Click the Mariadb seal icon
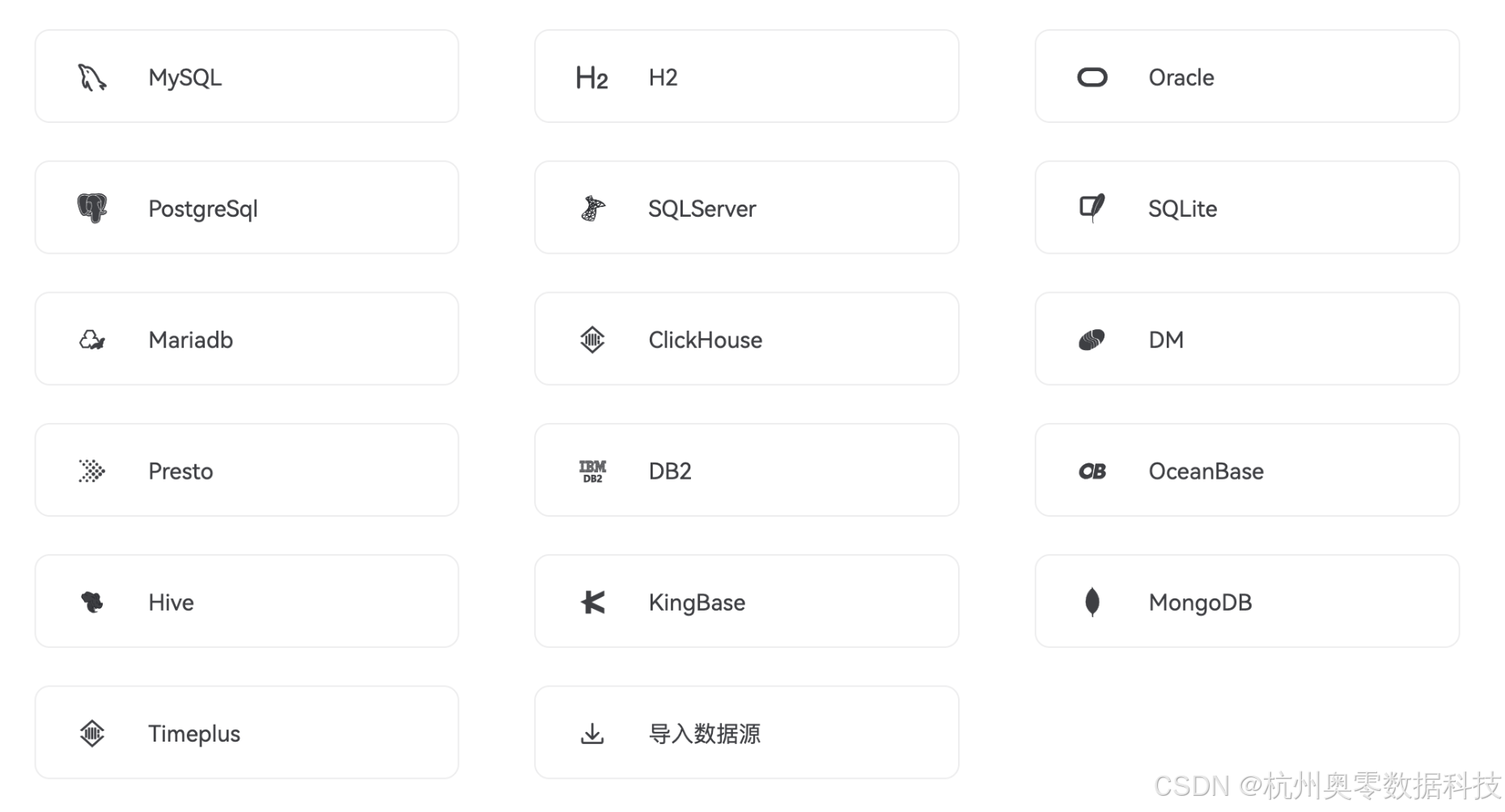Image resolution: width=1505 pixels, height=812 pixels. pyautogui.click(x=92, y=340)
